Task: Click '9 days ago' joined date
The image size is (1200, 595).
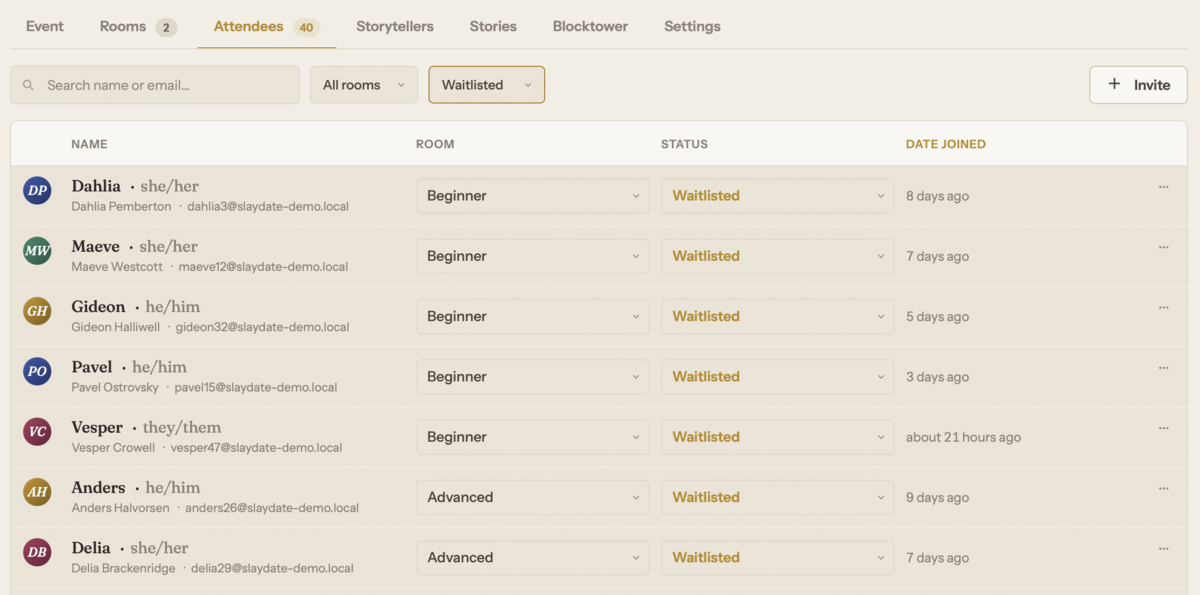Action: 937,497
